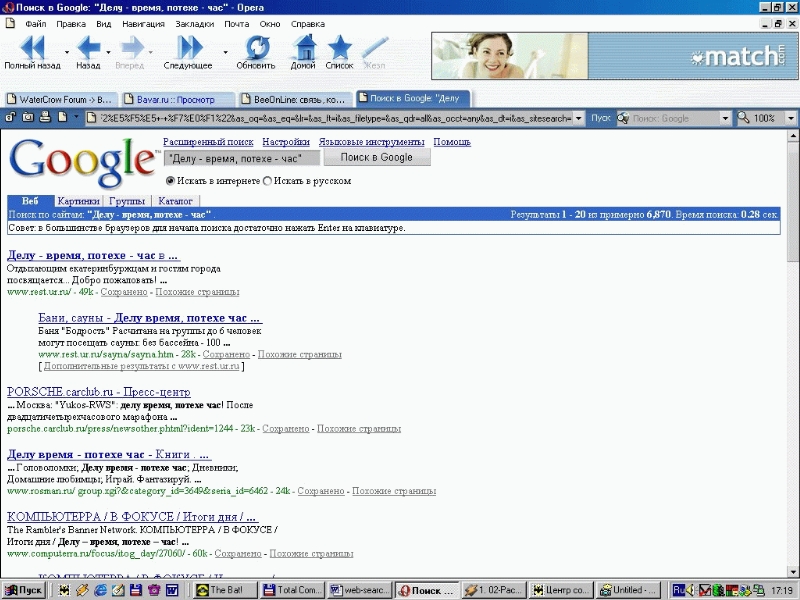
Task: Open the 100% zoom level dropdown
Action: tap(791, 118)
